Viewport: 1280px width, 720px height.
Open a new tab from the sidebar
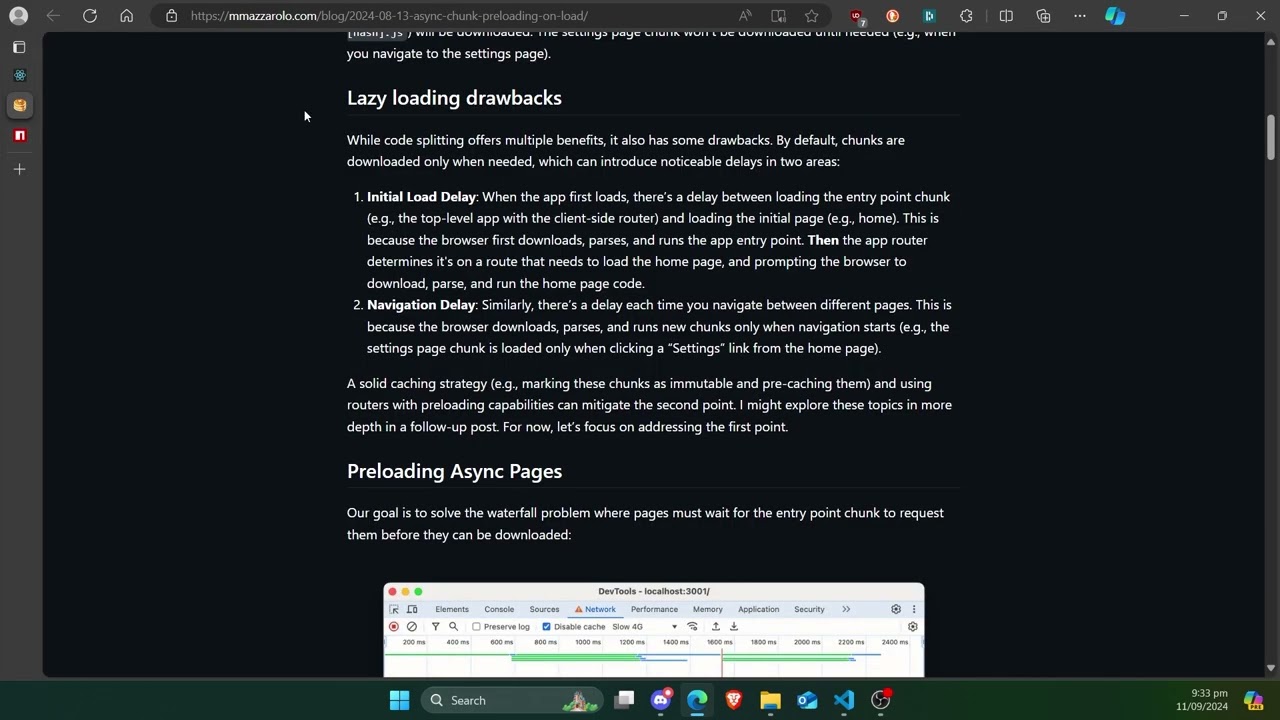(19, 169)
